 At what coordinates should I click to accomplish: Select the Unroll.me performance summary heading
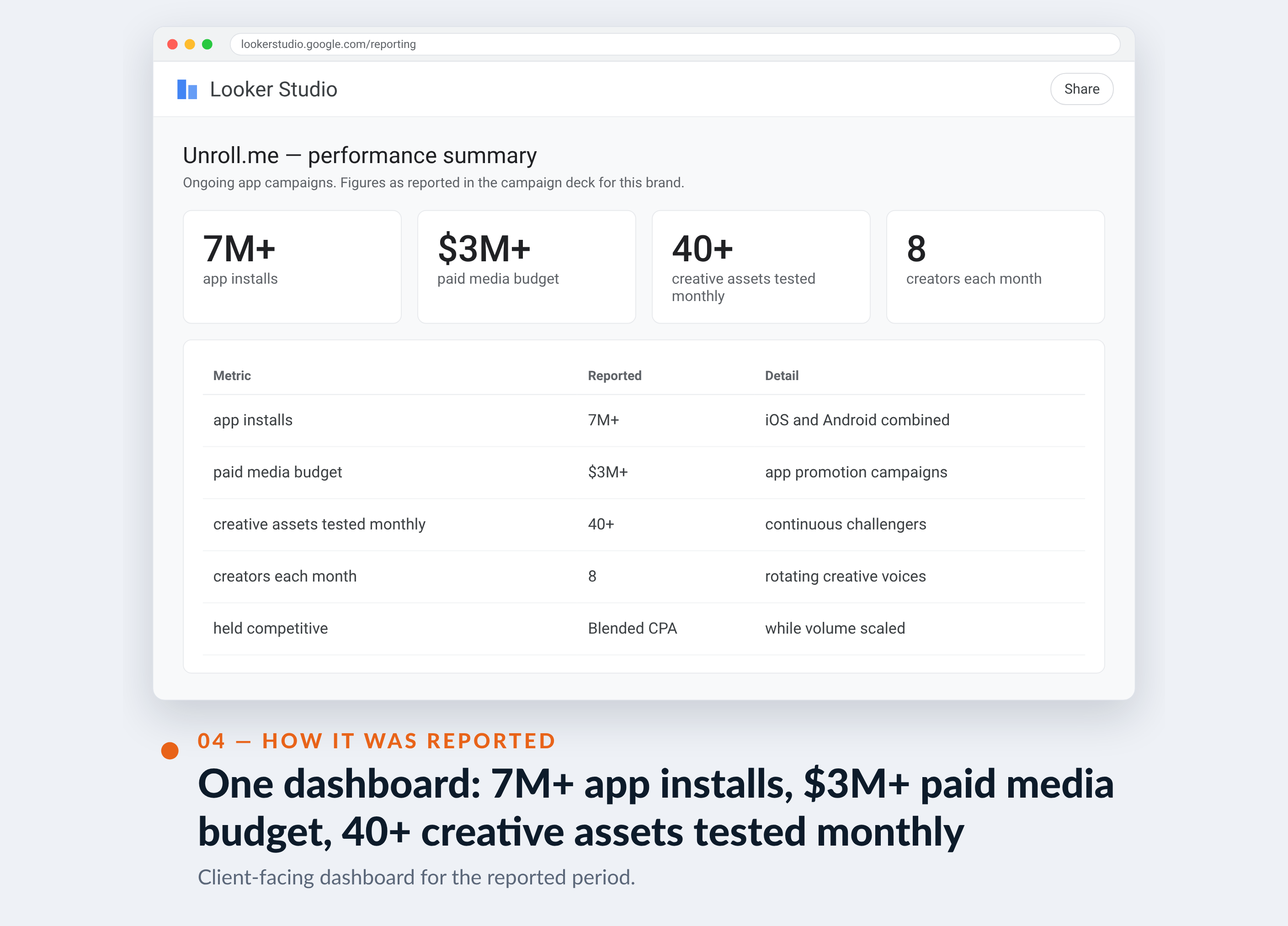click(360, 156)
